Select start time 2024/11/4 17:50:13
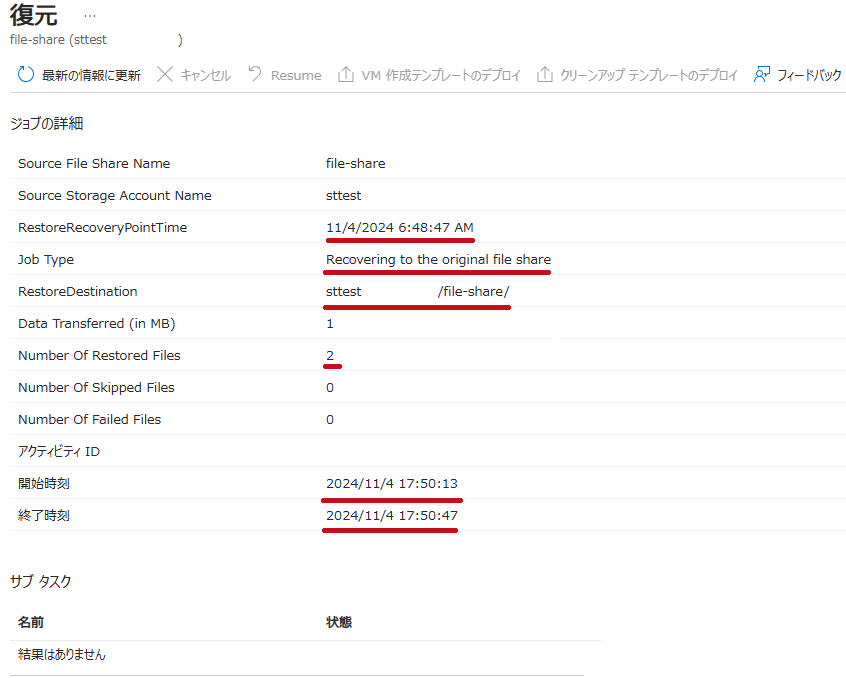Image resolution: width=846 pixels, height=678 pixels. 392,484
